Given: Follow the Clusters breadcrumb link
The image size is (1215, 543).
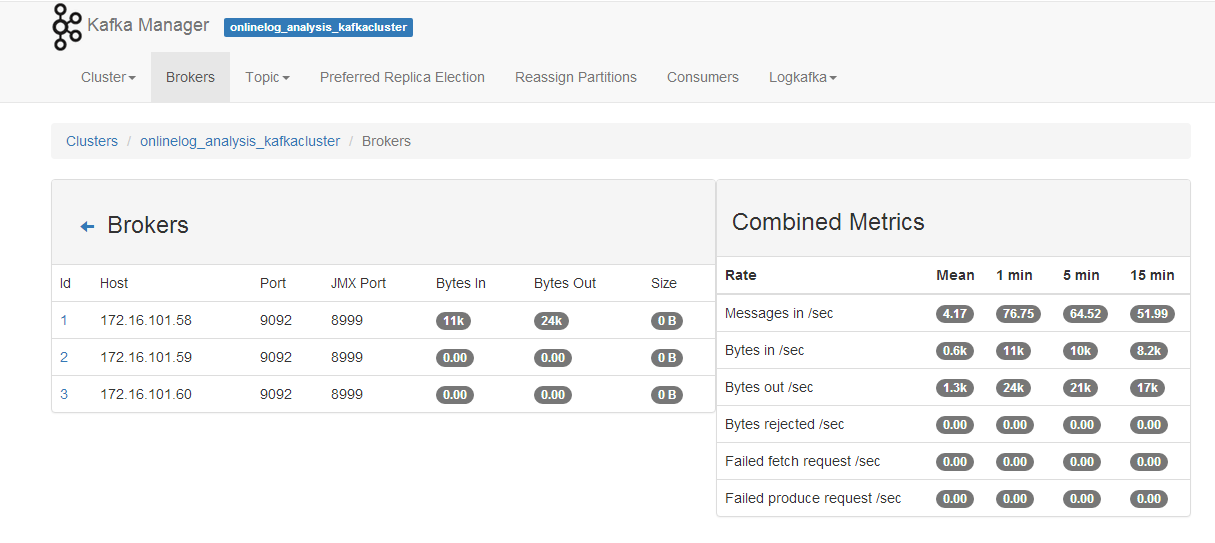Looking at the screenshot, I should pyautogui.click(x=92, y=141).
